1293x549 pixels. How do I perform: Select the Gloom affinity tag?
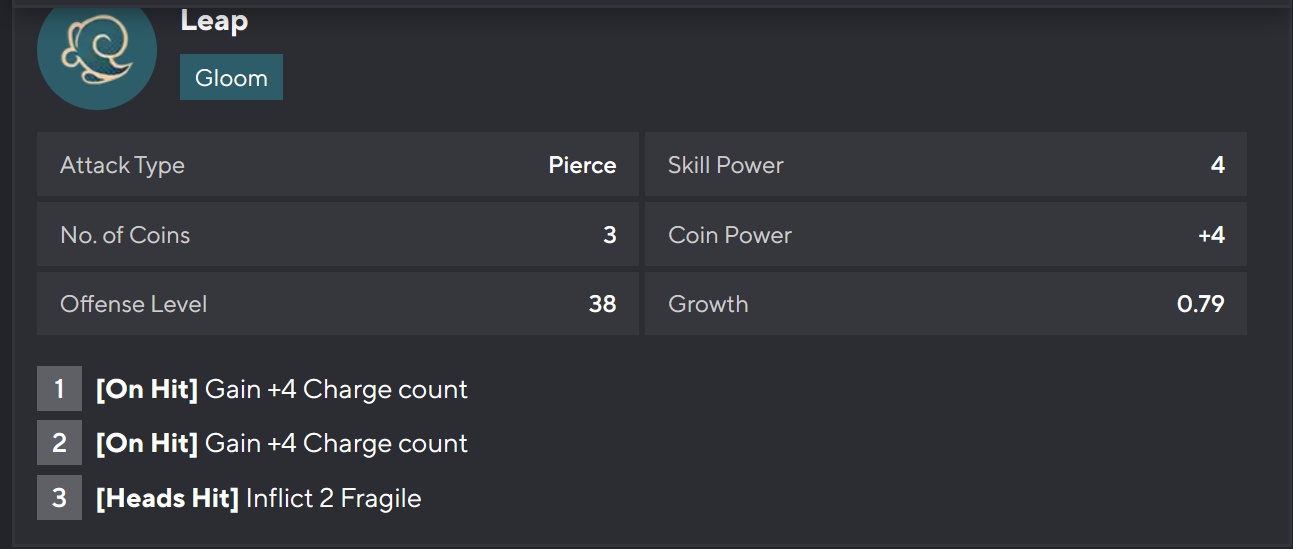click(x=231, y=78)
